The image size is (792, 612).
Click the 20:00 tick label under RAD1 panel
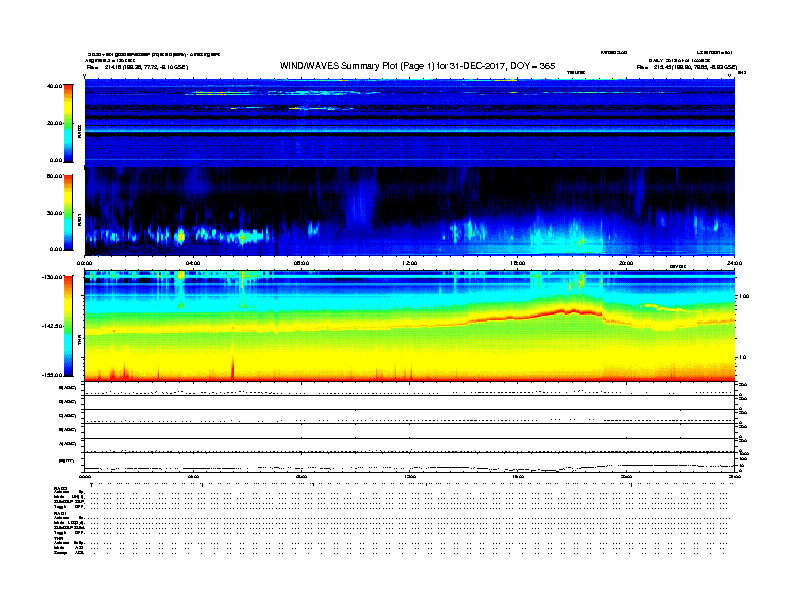(x=626, y=263)
